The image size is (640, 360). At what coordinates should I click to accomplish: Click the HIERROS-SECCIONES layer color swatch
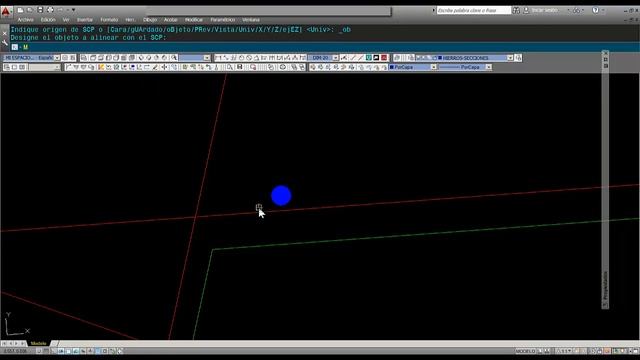tap(440, 58)
